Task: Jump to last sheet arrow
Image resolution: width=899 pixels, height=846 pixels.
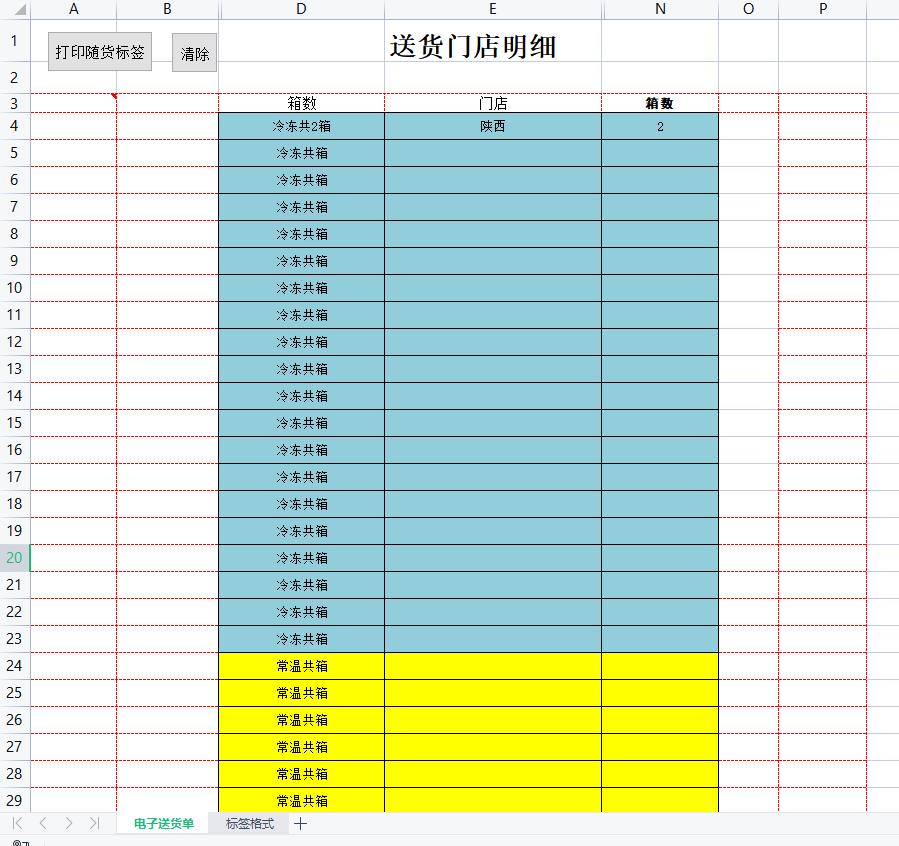Action: (95, 824)
